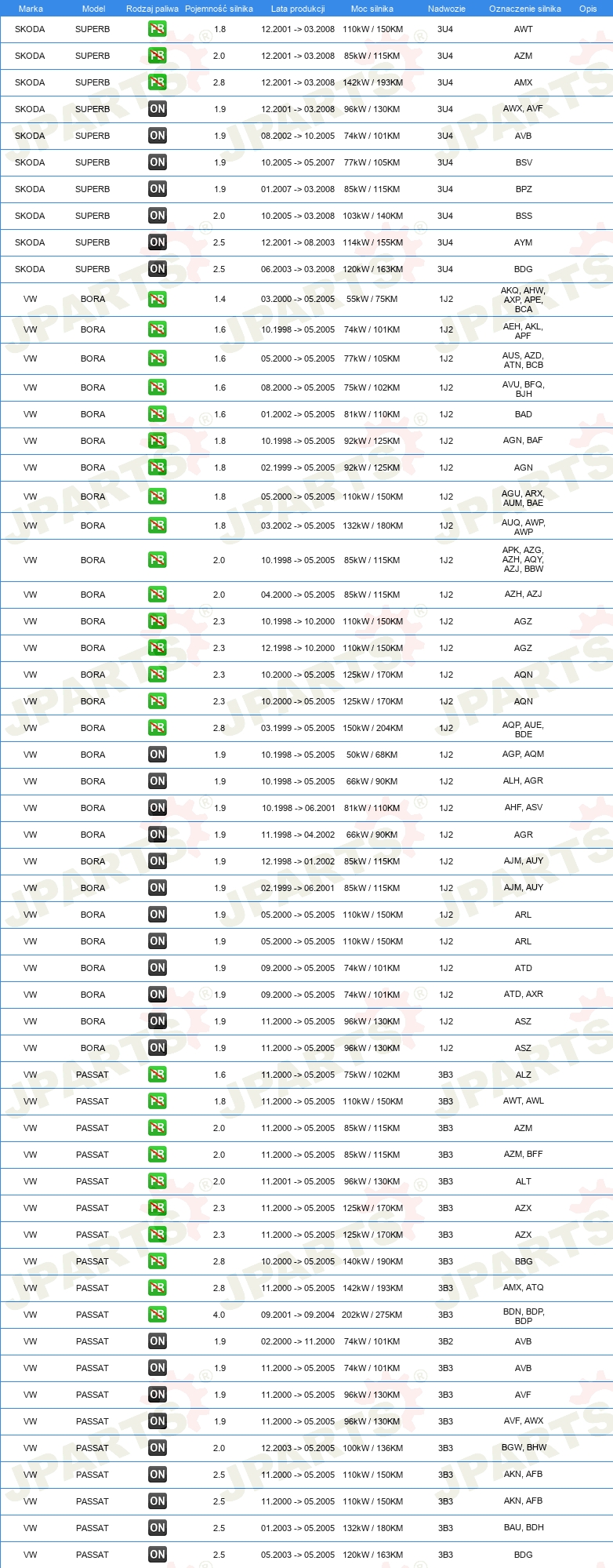Click the production years 12.2003 -> 05.2005
The width and height of the screenshot is (613, 1568).
tap(298, 1448)
